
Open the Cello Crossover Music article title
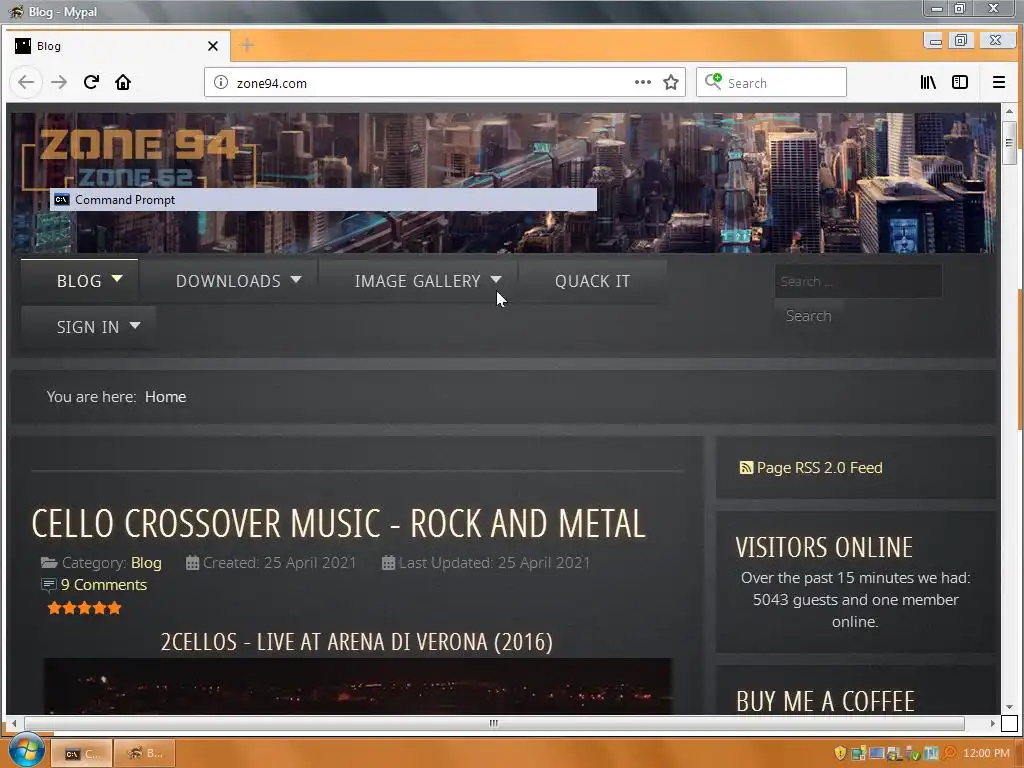click(338, 523)
